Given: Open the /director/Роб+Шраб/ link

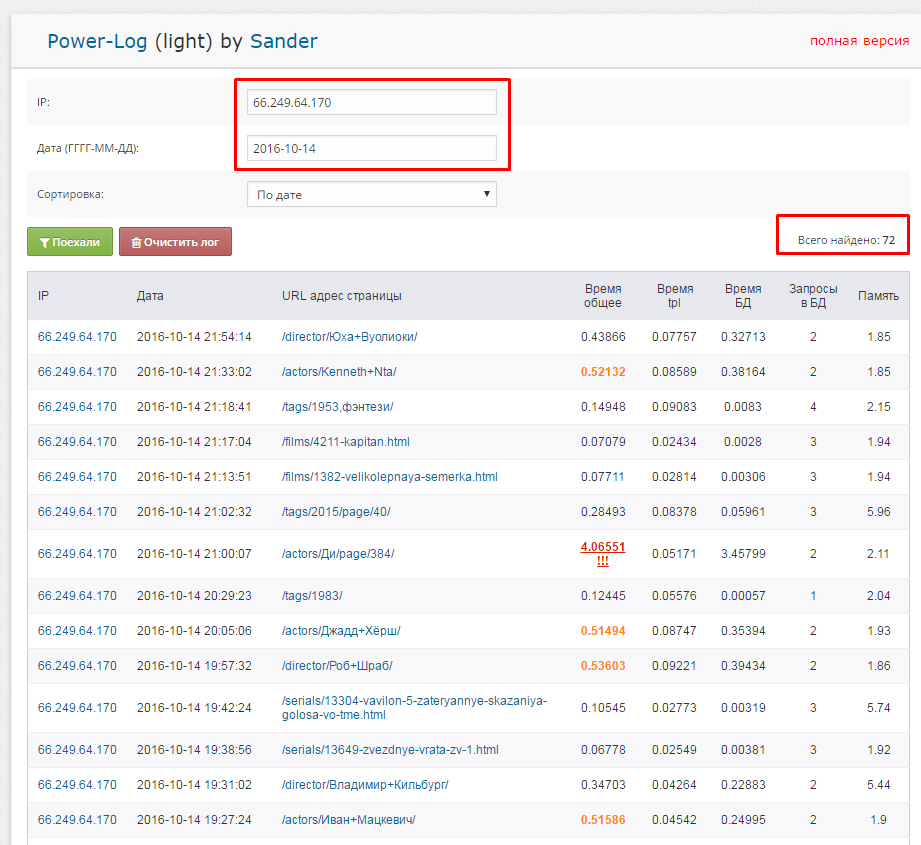Looking at the screenshot, I should (x=337, y=666).
